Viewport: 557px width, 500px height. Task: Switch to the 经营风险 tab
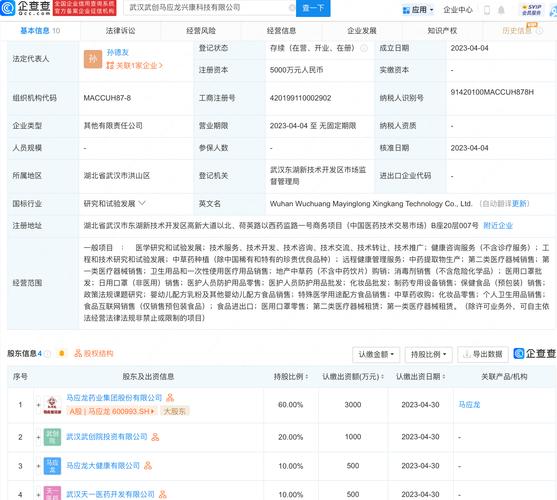[201, 31]
